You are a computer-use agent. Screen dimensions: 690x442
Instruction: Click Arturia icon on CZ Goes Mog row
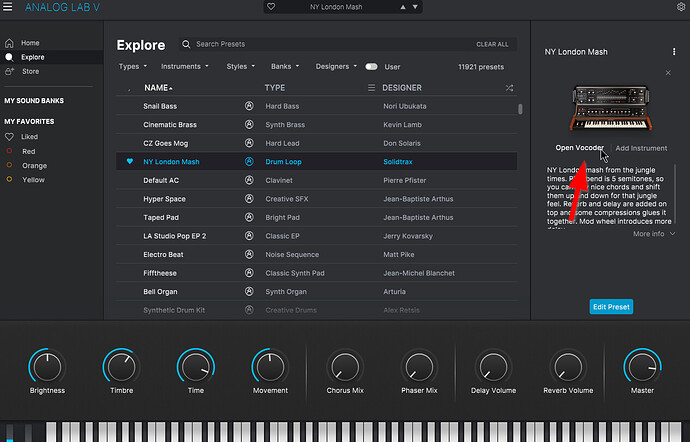(249, 143)
